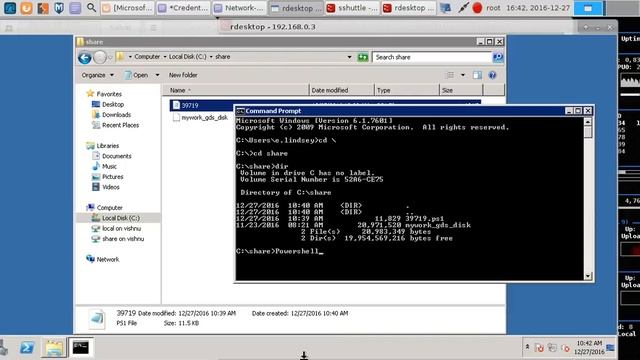This screenshot has width=640, height=360.
Task: Click the Command Prompt scrollbar up arrow
Action: click(x=588, y=122)
